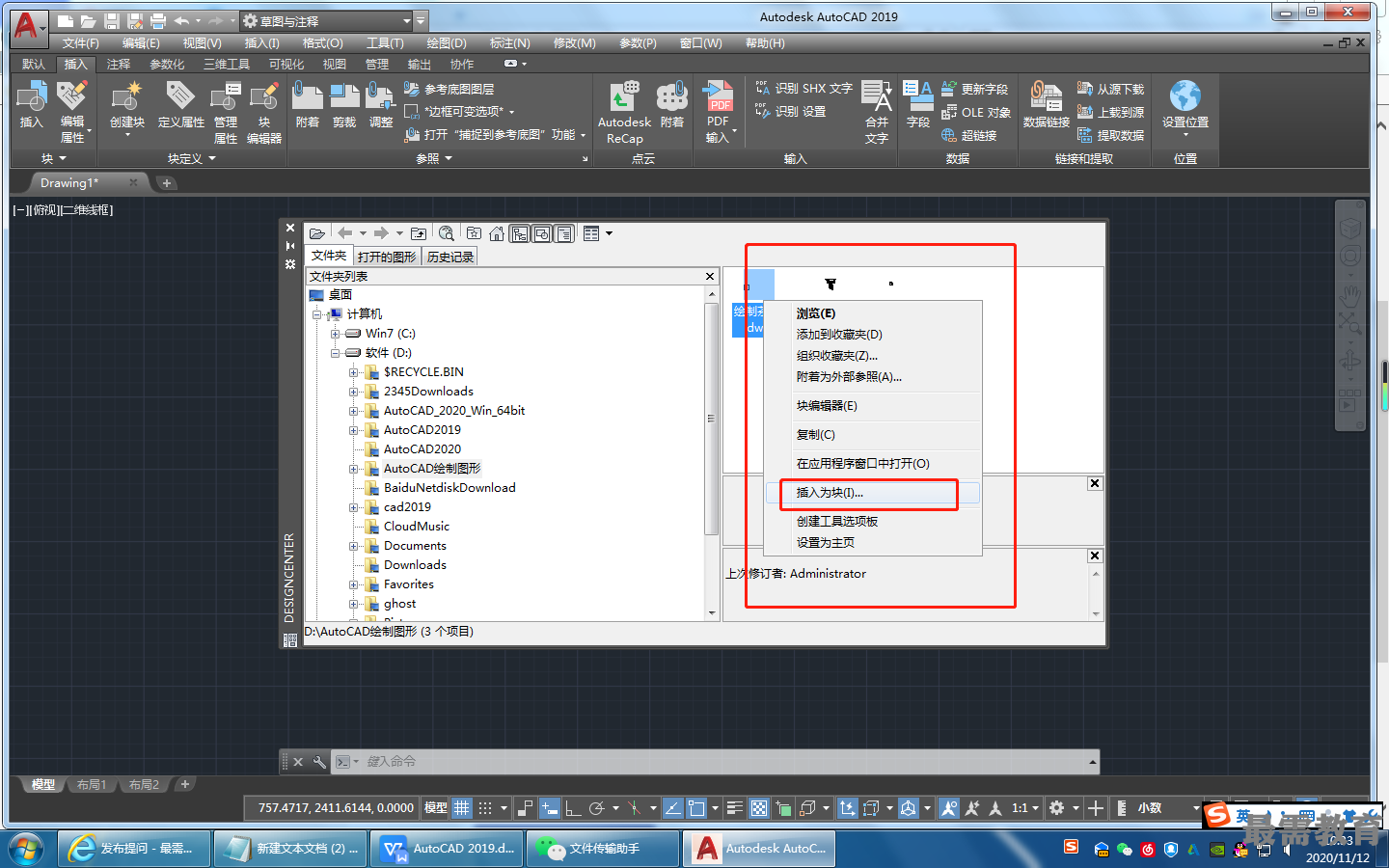
Task: Click the DesignCenter properties gear icon
Action: [290, 264]
